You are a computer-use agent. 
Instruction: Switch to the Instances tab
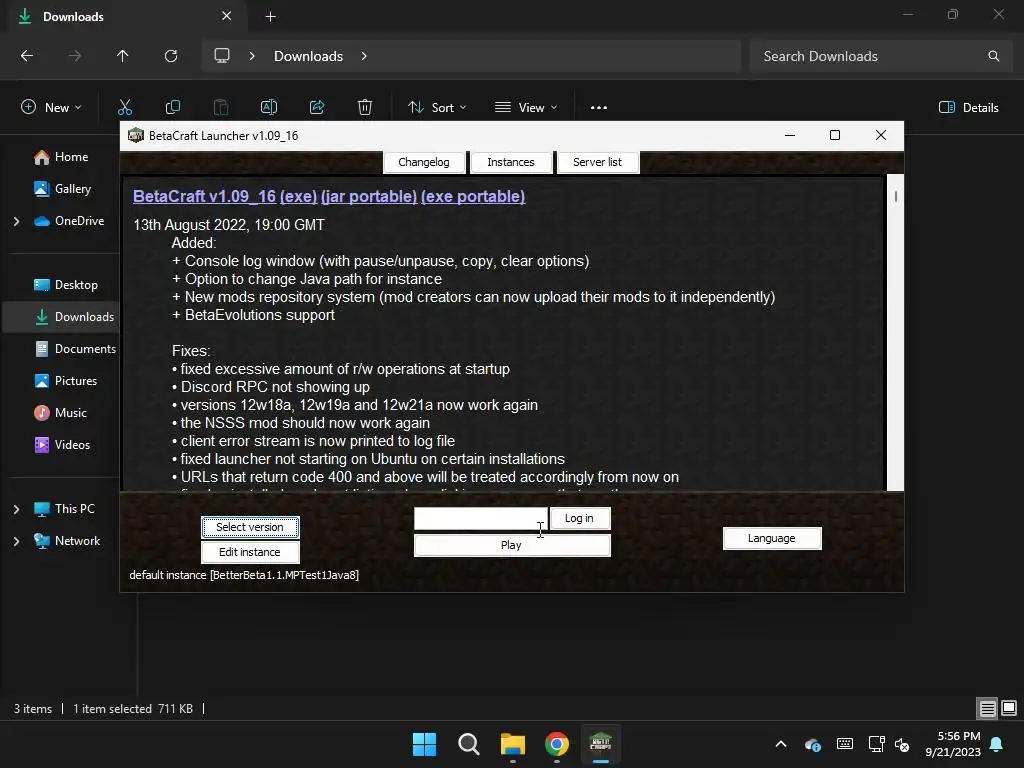point(511,162)
